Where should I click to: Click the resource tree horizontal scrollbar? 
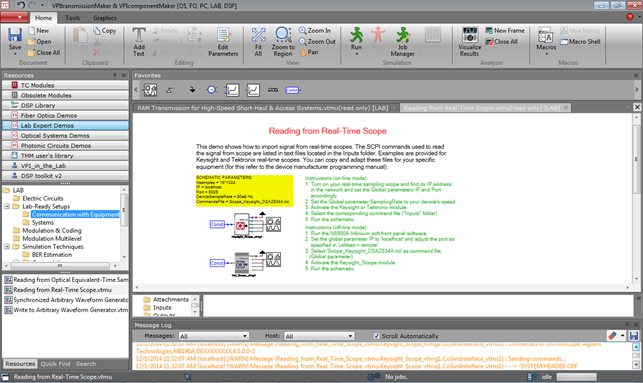pos(60,266)
